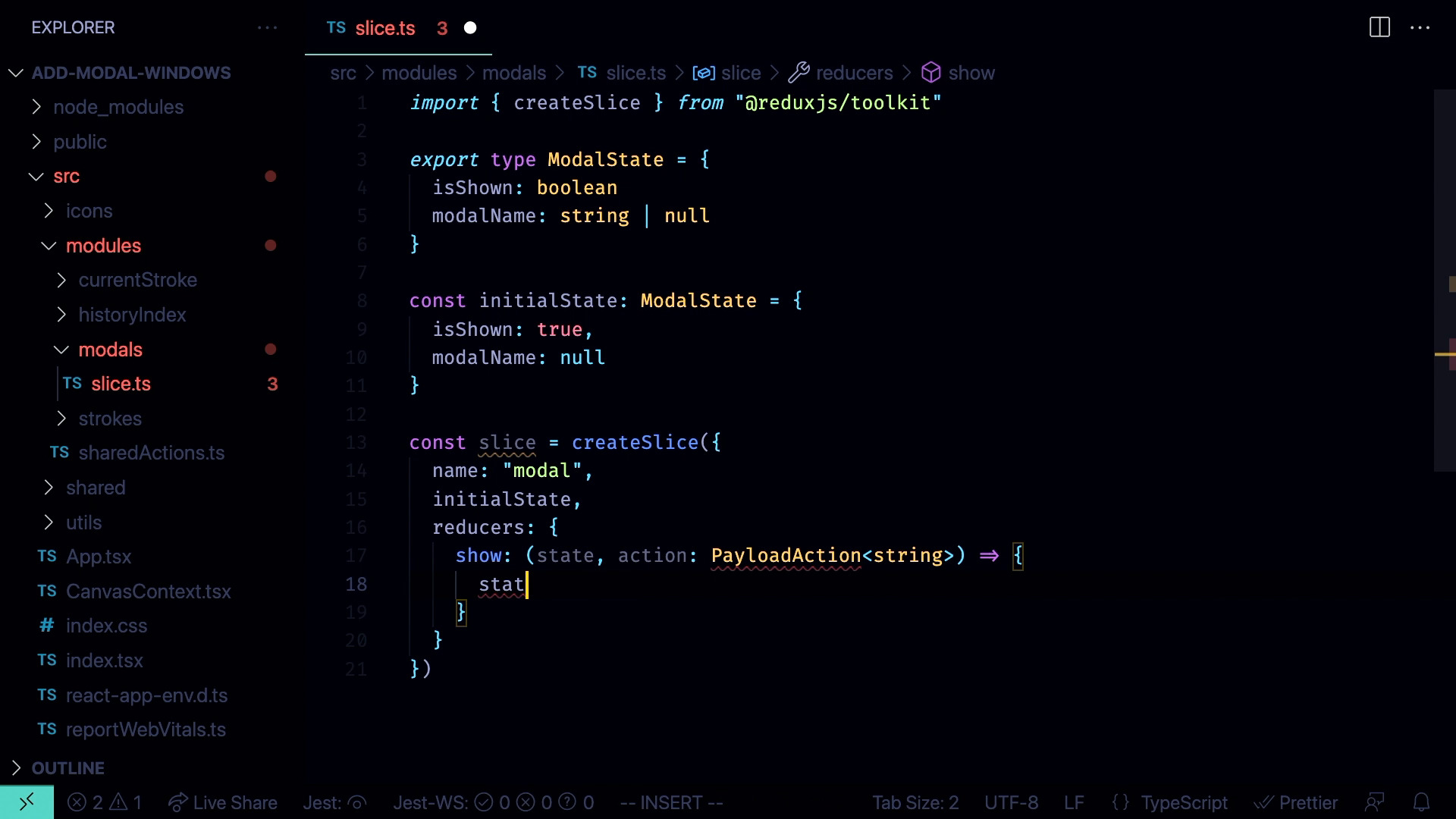Click the Jest status icon
Screen dimensions: 1456x819
pos(334,802)
